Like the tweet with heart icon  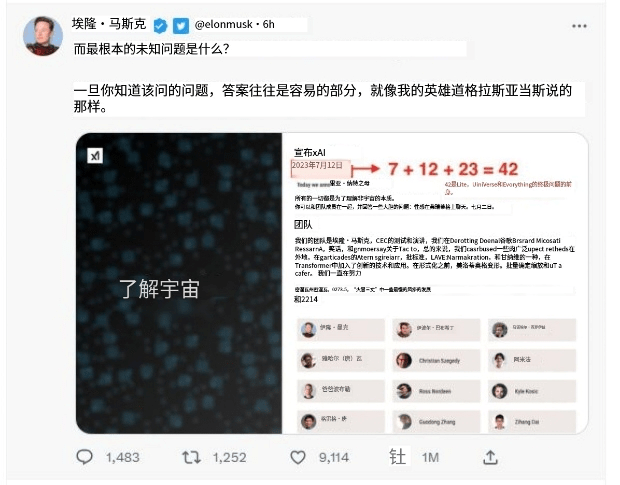pos(297,457)
